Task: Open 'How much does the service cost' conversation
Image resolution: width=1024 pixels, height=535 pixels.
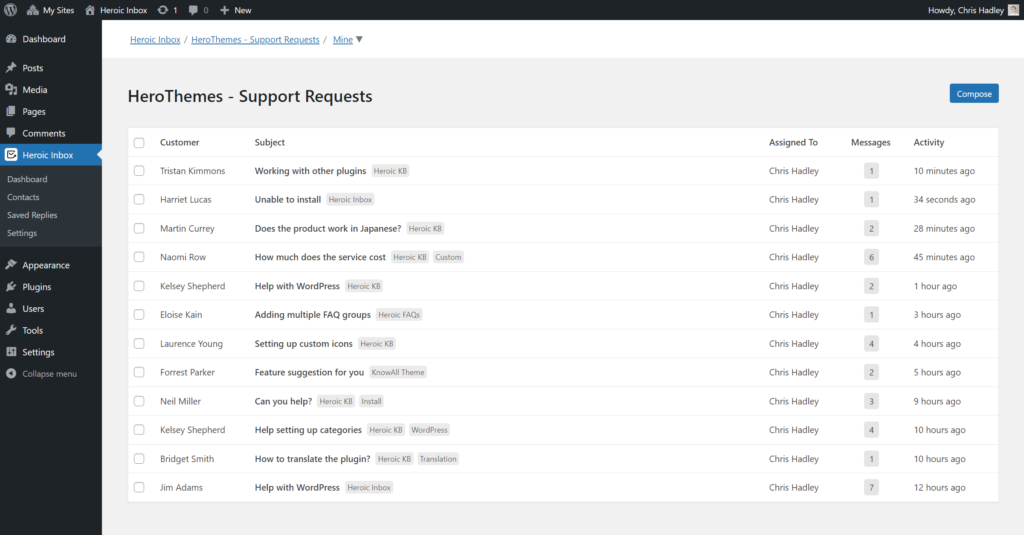Action: pos(320,257)
